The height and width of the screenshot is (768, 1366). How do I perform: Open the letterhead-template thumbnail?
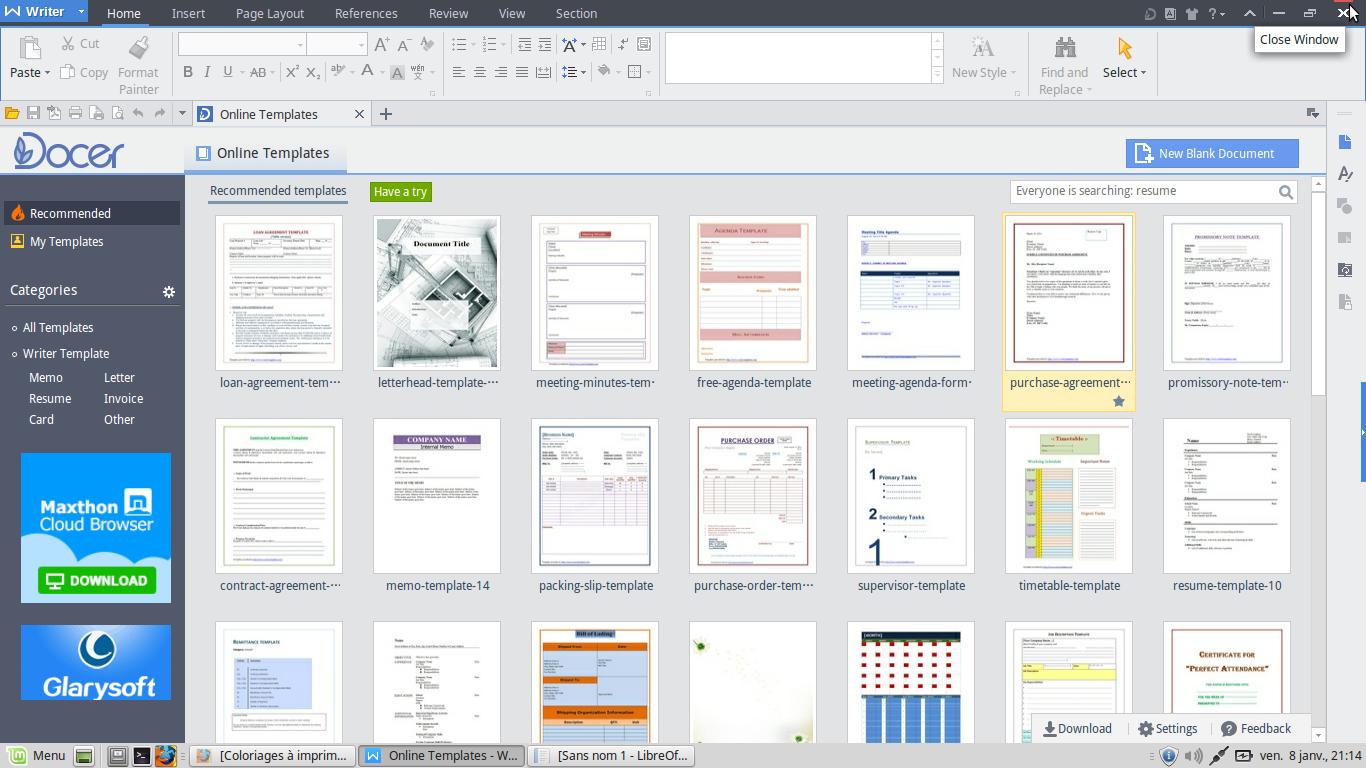click(437, 293)
